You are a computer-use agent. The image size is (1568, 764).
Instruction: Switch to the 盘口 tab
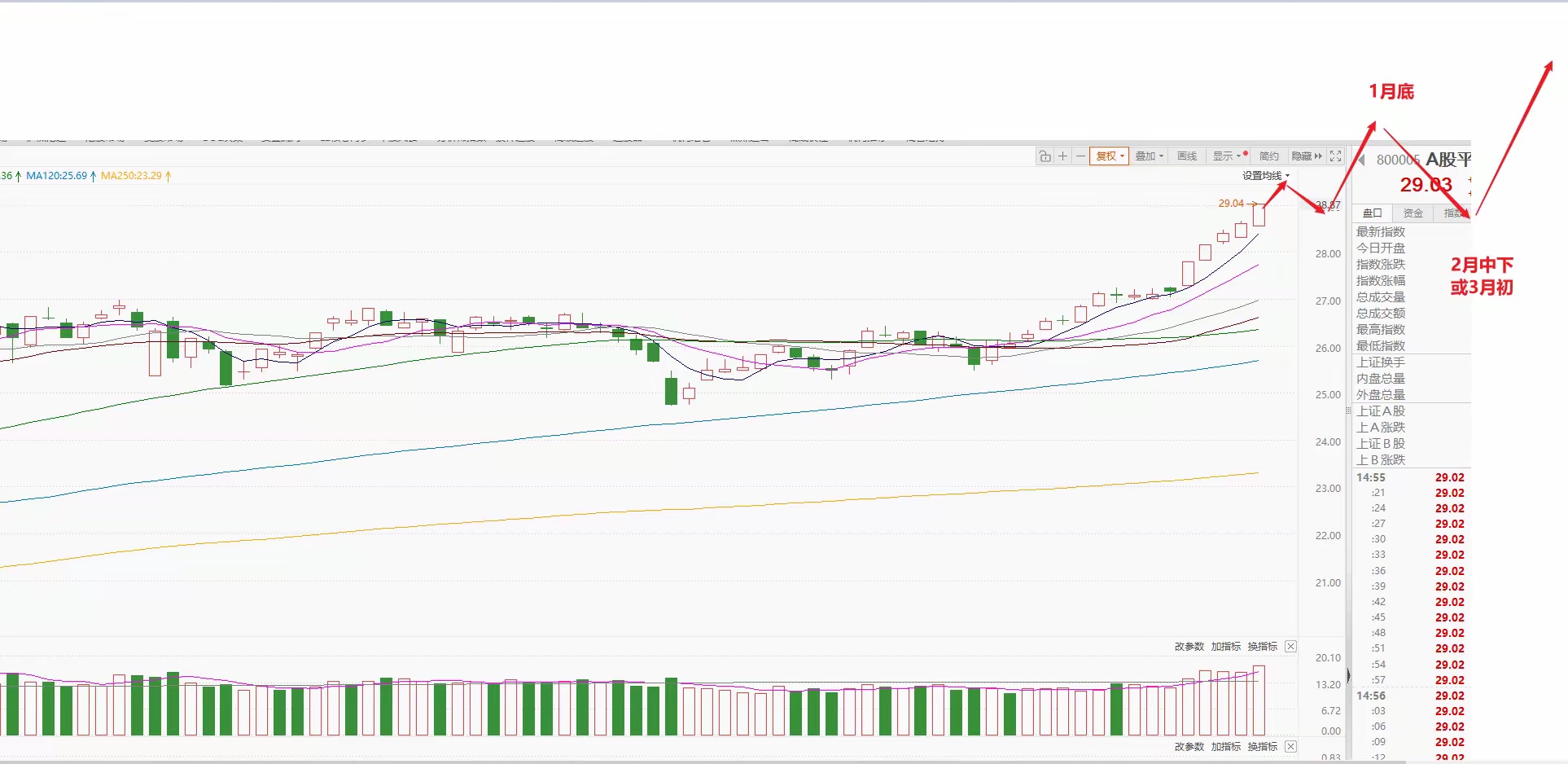[1373, 213]
